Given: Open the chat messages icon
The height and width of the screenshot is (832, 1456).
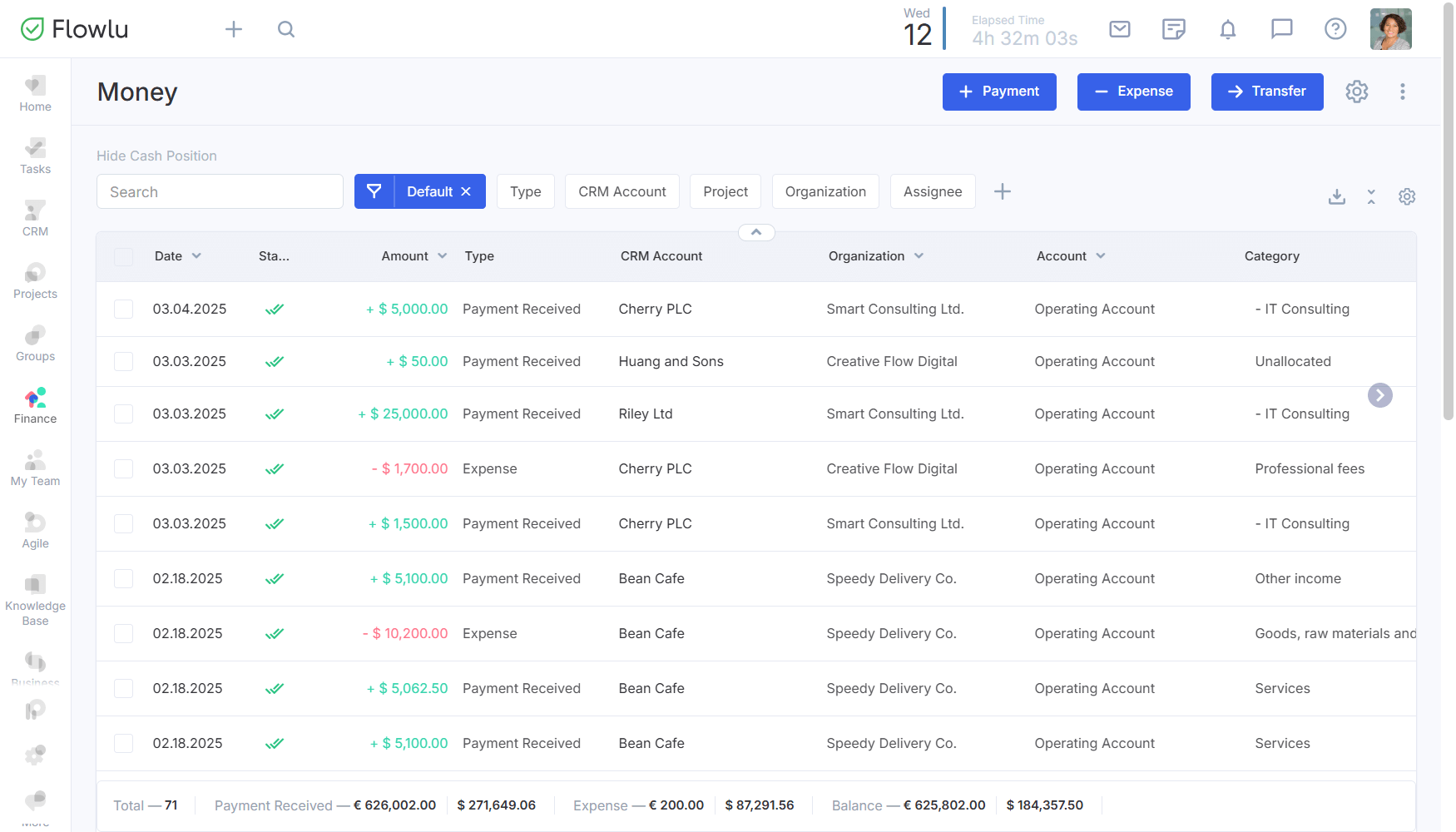Looking at the screenshot, I should click(x=1282, y=29).
